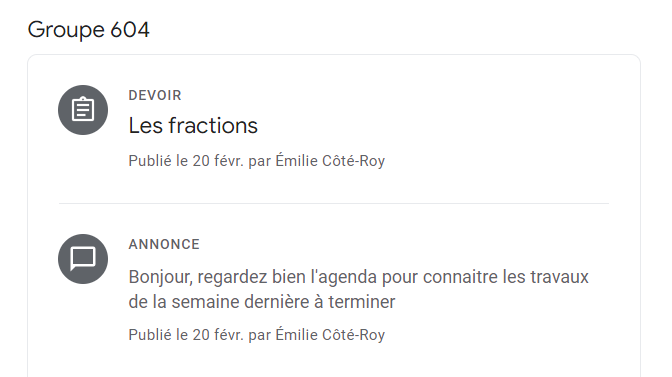Select Émilie Côté-Roy's name under the announcement
This screenshot has height=377, width=672.
[x=330, y=334]
